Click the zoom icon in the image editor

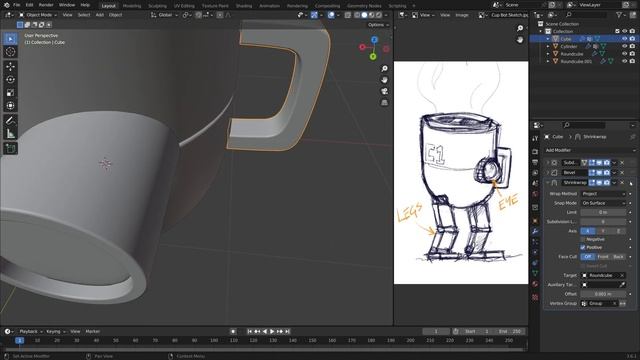[x=520, y=28]
